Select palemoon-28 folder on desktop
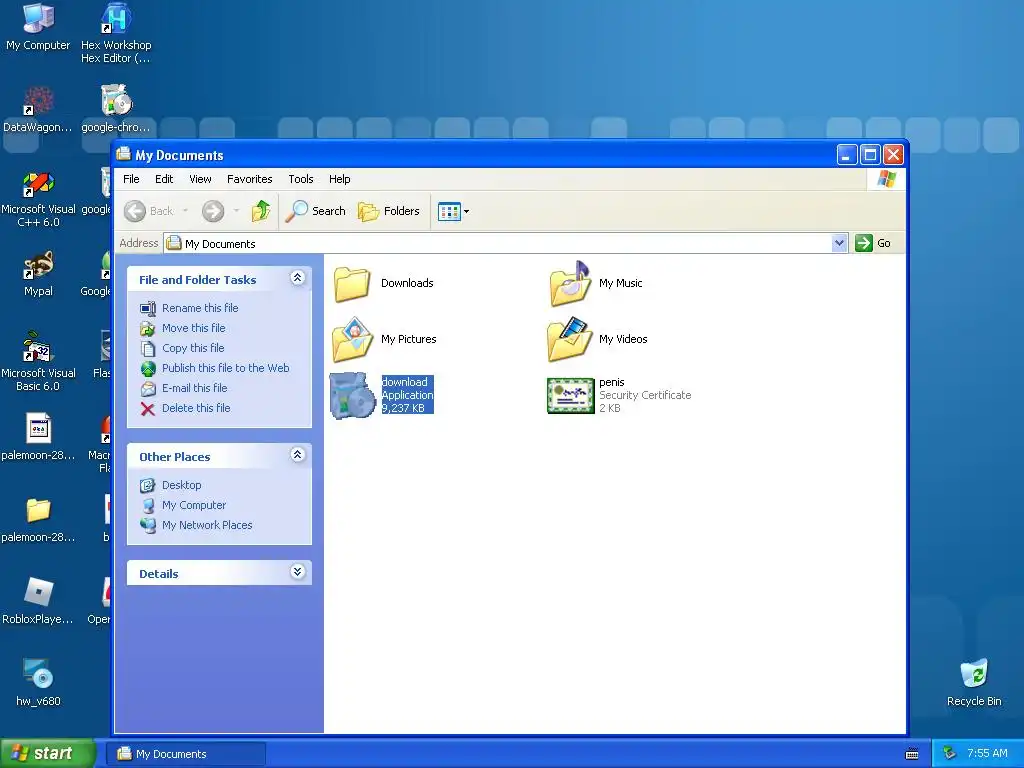 (38, 519)
